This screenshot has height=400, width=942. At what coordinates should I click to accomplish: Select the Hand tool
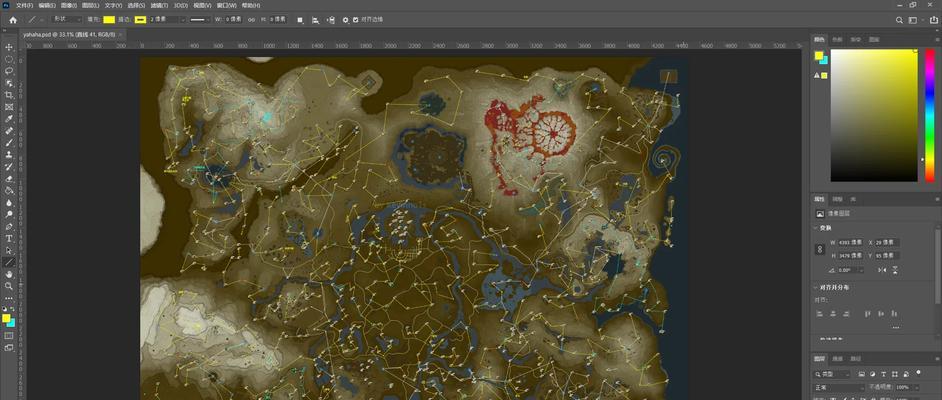[x=9, y=274]
